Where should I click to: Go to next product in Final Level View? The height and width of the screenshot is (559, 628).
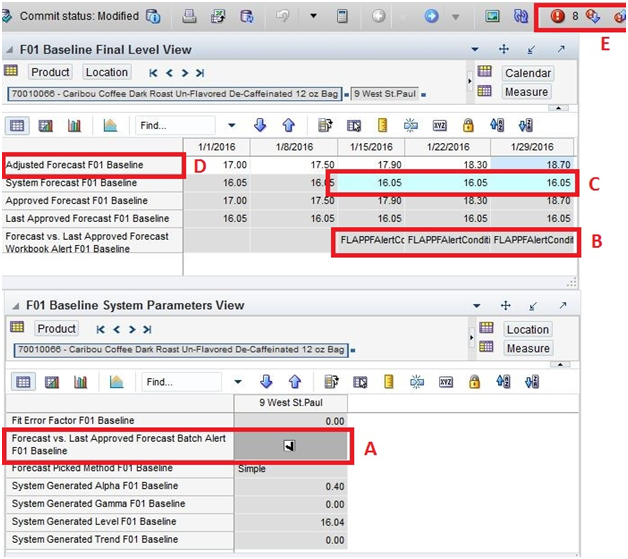point(185,73)
